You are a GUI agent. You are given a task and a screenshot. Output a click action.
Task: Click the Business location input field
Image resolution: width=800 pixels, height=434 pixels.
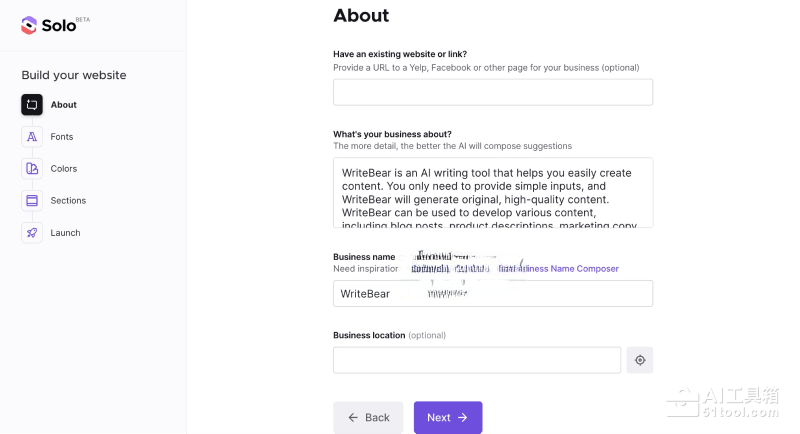pos(476,360)
